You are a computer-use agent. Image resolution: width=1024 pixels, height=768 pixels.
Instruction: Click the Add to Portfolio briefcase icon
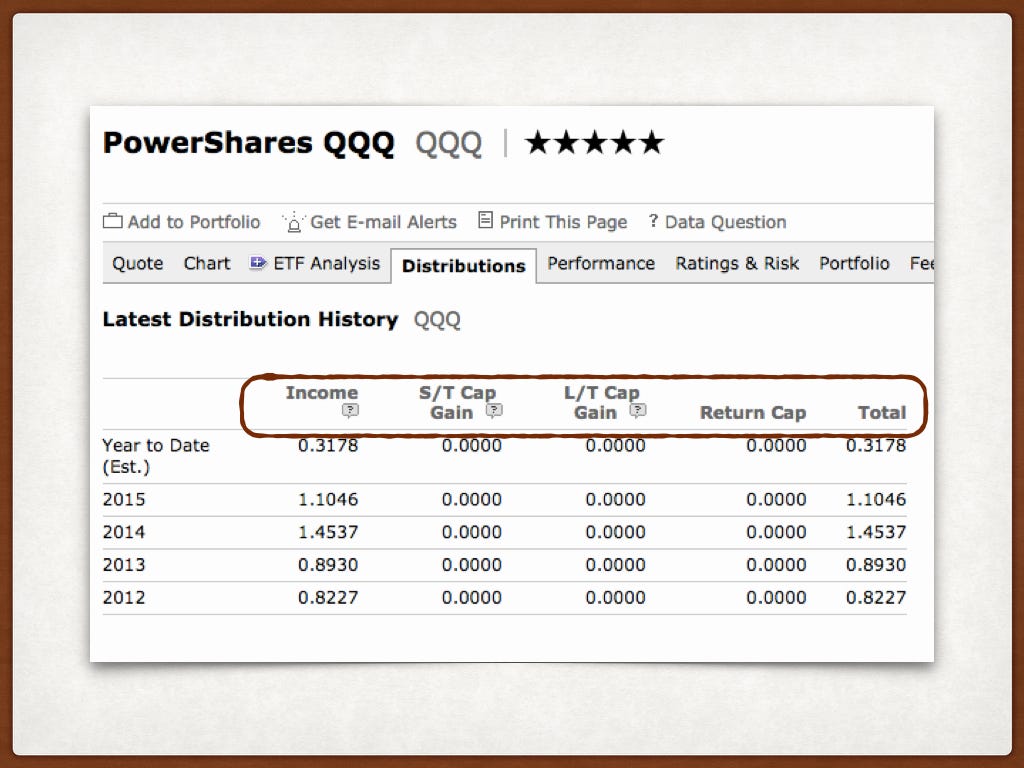112,221
